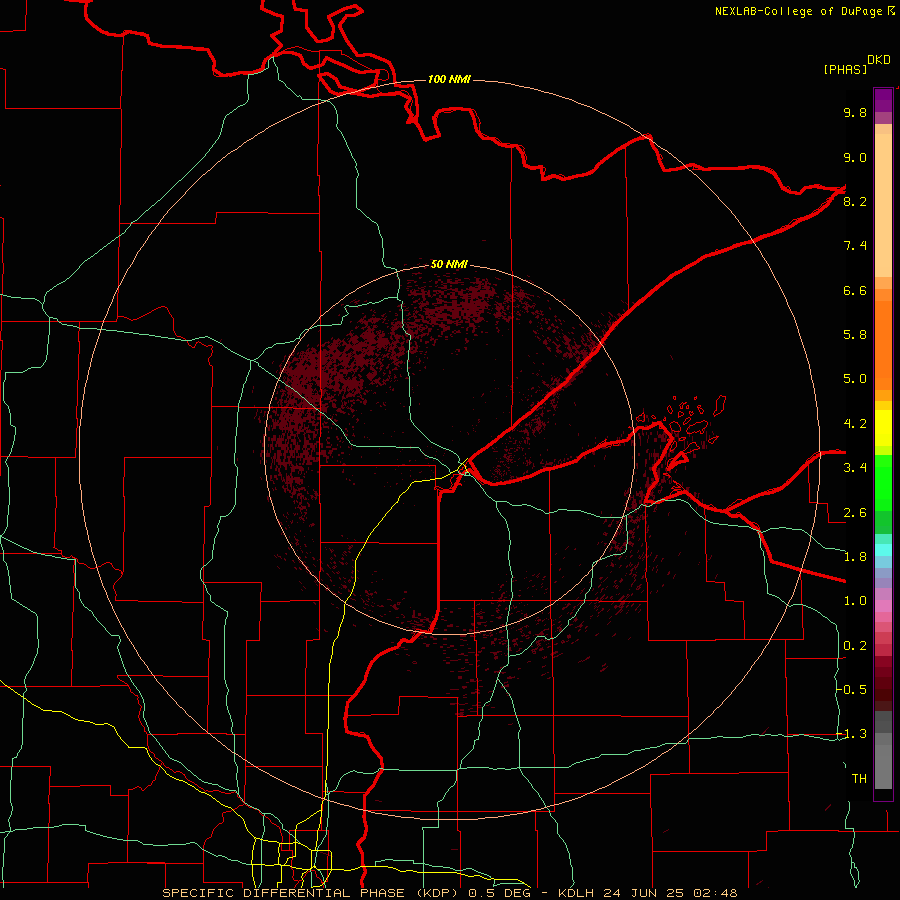Click the -0.5 scale value
Viewport: 900px width, 900px height.
pos(852,690)
